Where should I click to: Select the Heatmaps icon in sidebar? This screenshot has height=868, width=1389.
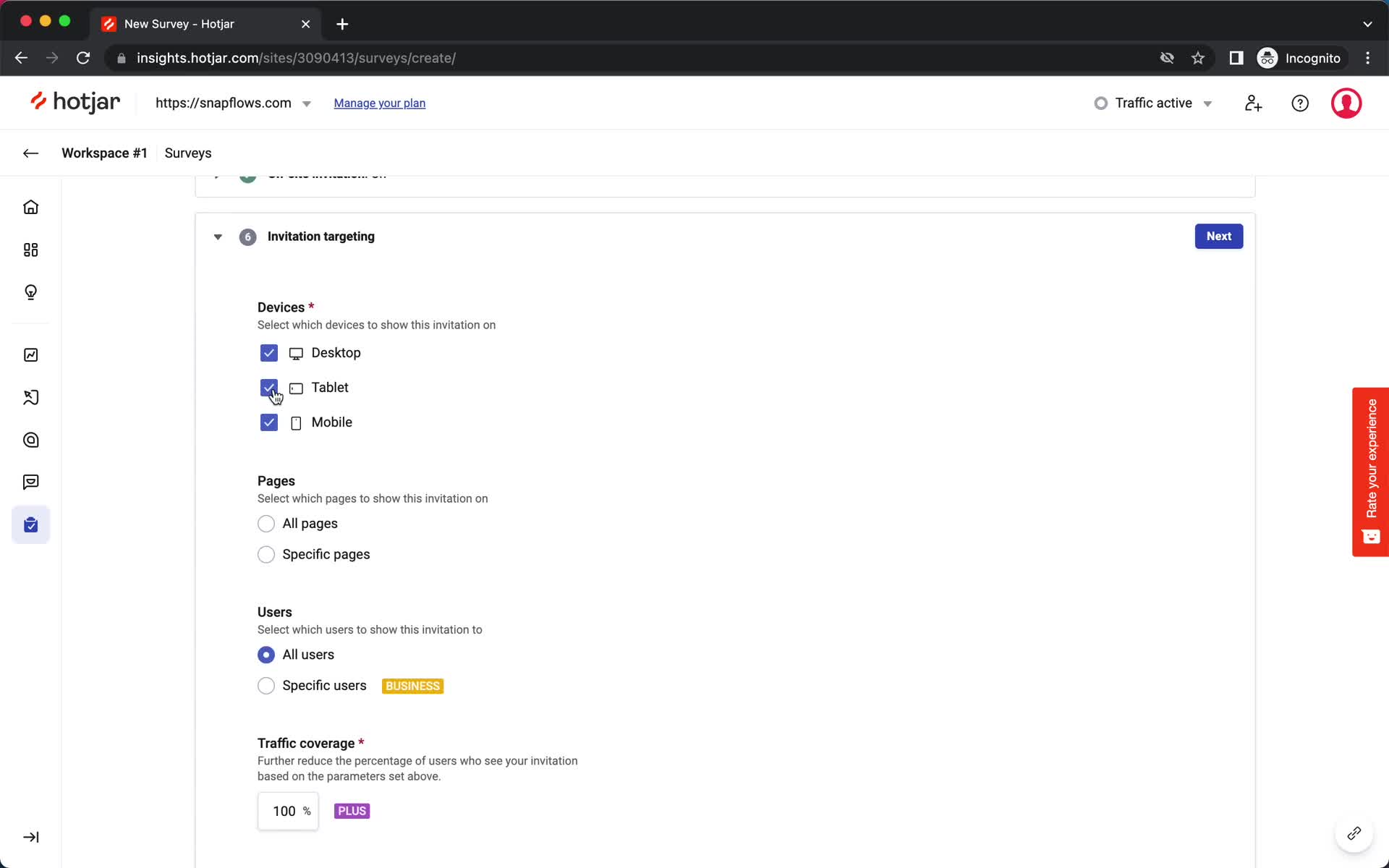coord(31,440)
